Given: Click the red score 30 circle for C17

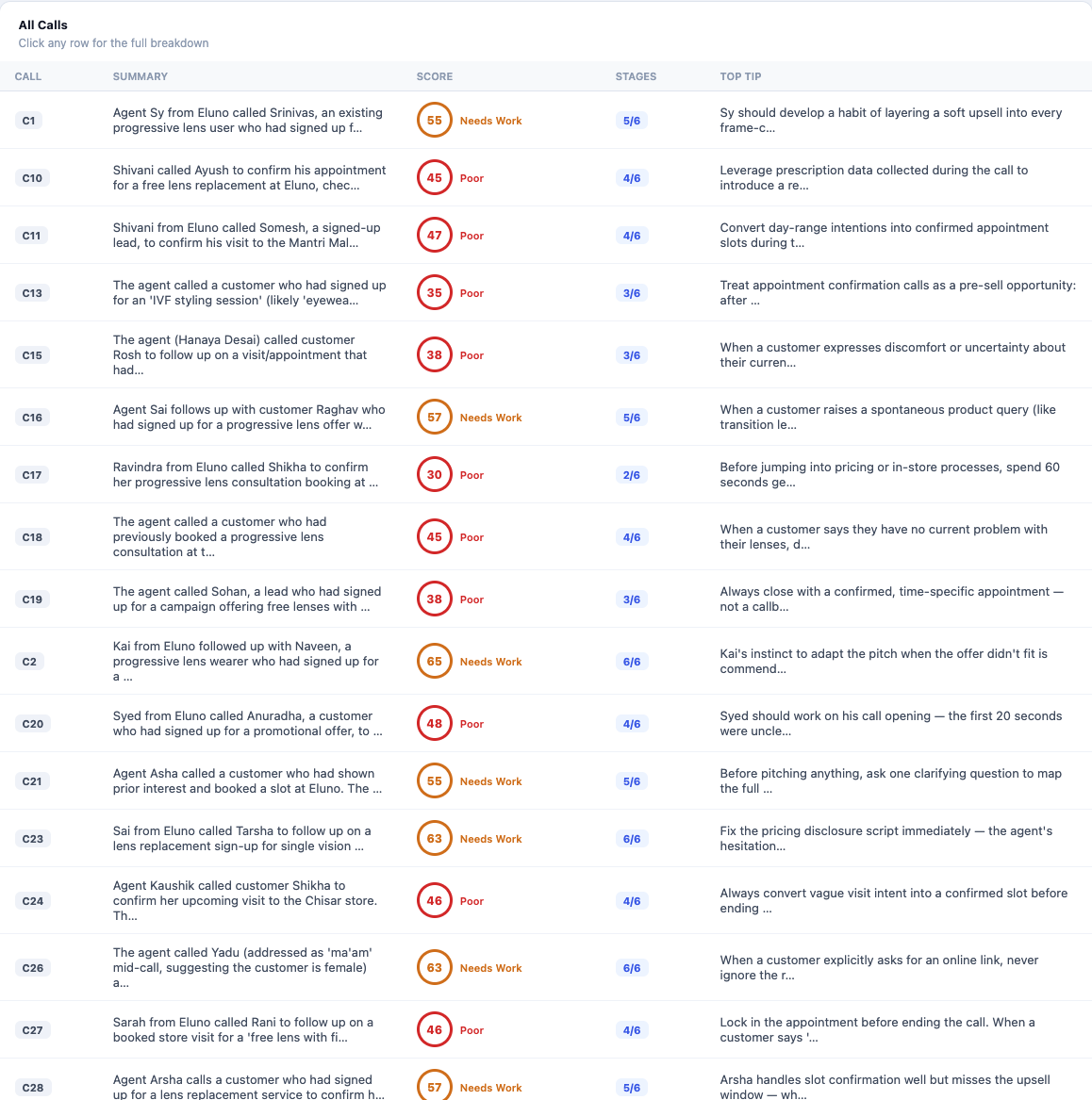Looking at the screenshot, I should point(434,474).
